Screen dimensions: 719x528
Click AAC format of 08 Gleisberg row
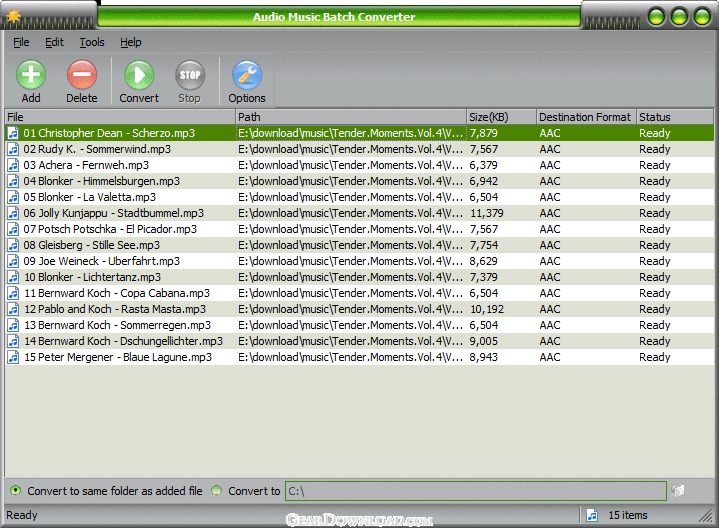pyautogui.click(x=550, y=245)
